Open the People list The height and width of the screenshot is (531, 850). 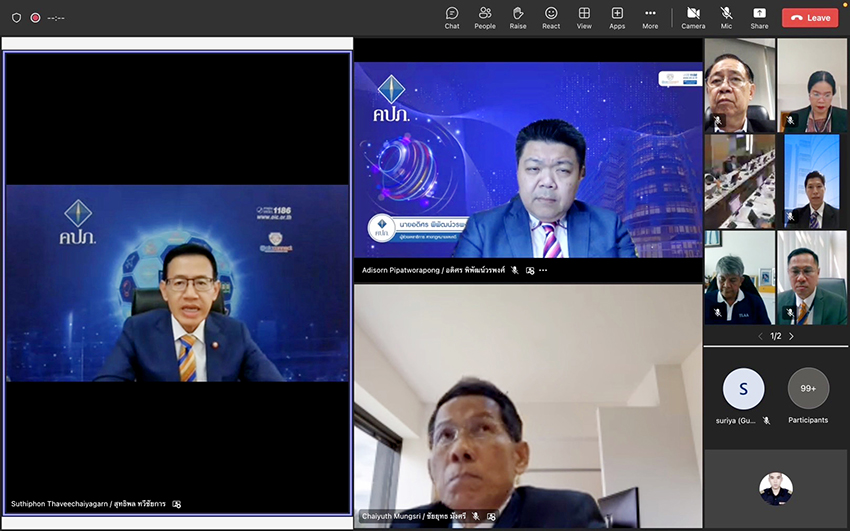coord(485,17)
